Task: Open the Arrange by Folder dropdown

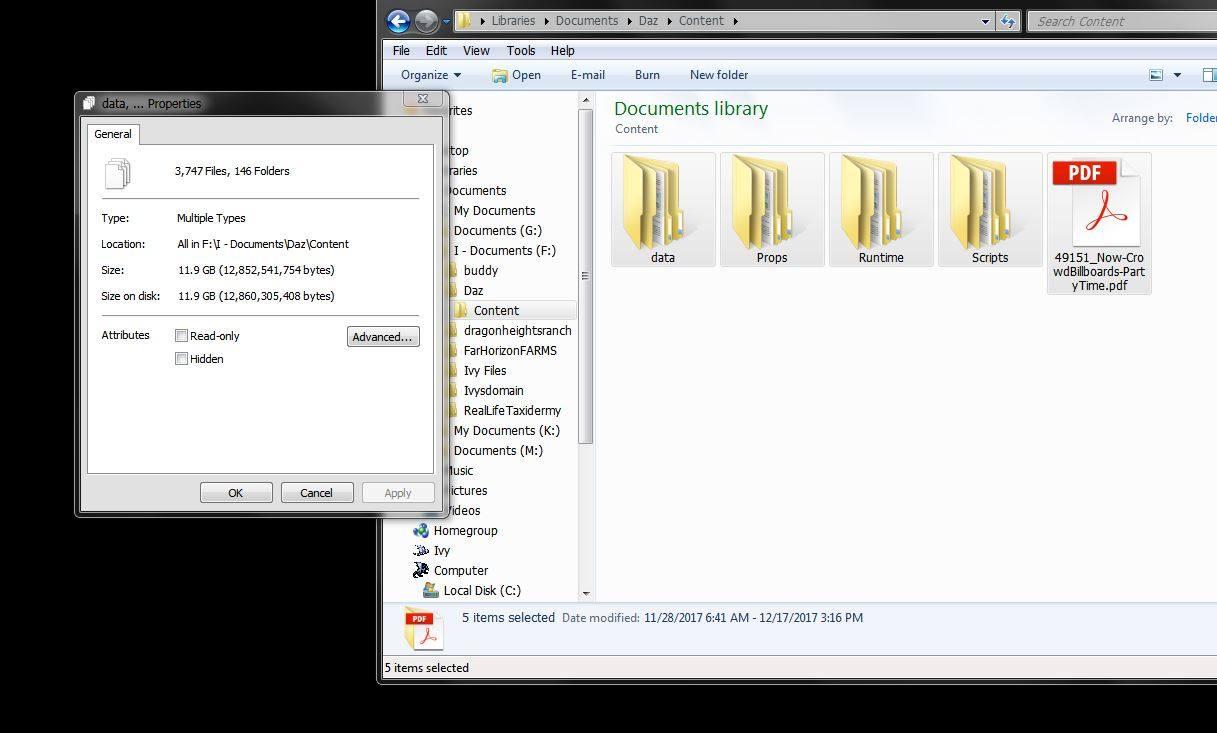Action: 1201,118
